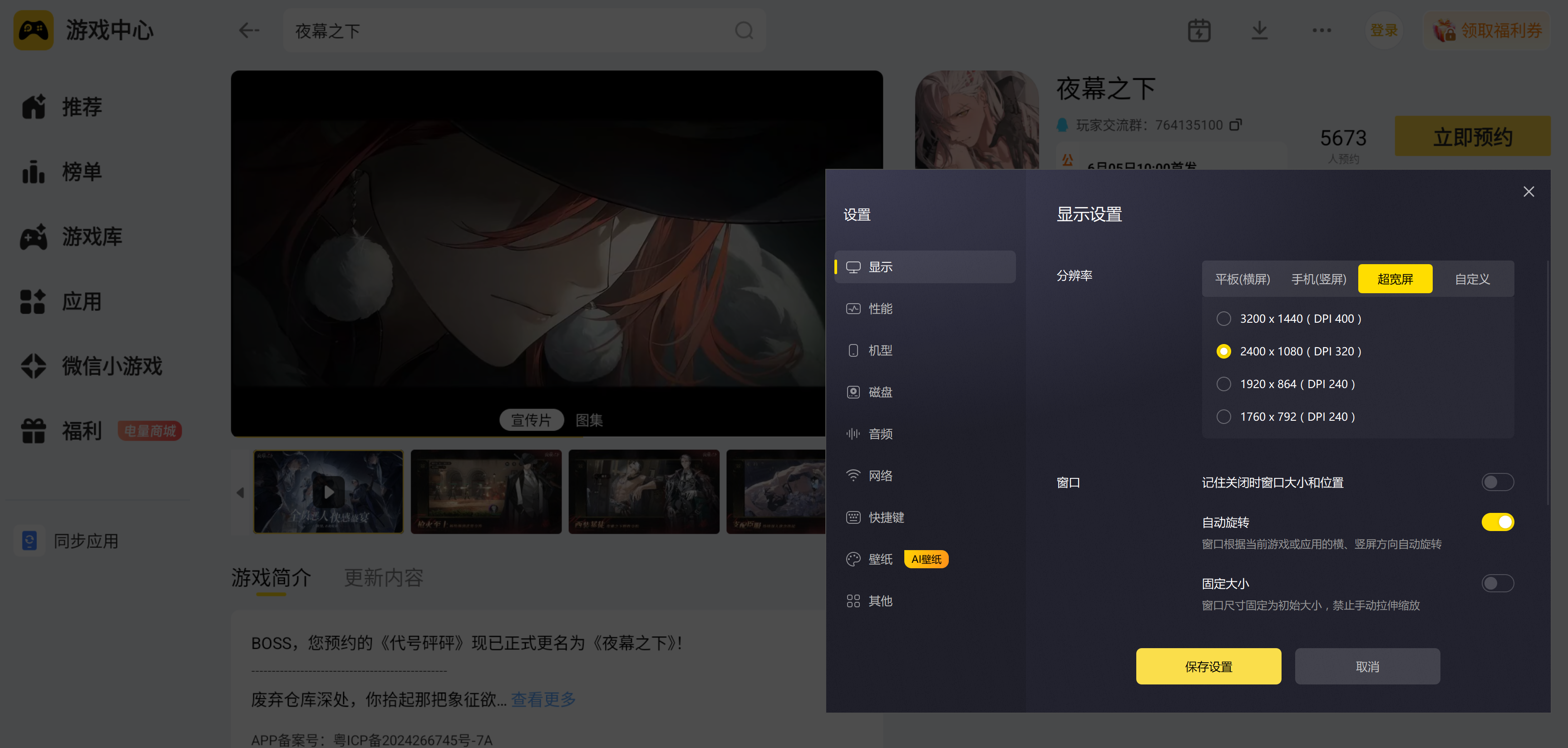Click 立即预约 to reserve the game

coord(1472,136)
